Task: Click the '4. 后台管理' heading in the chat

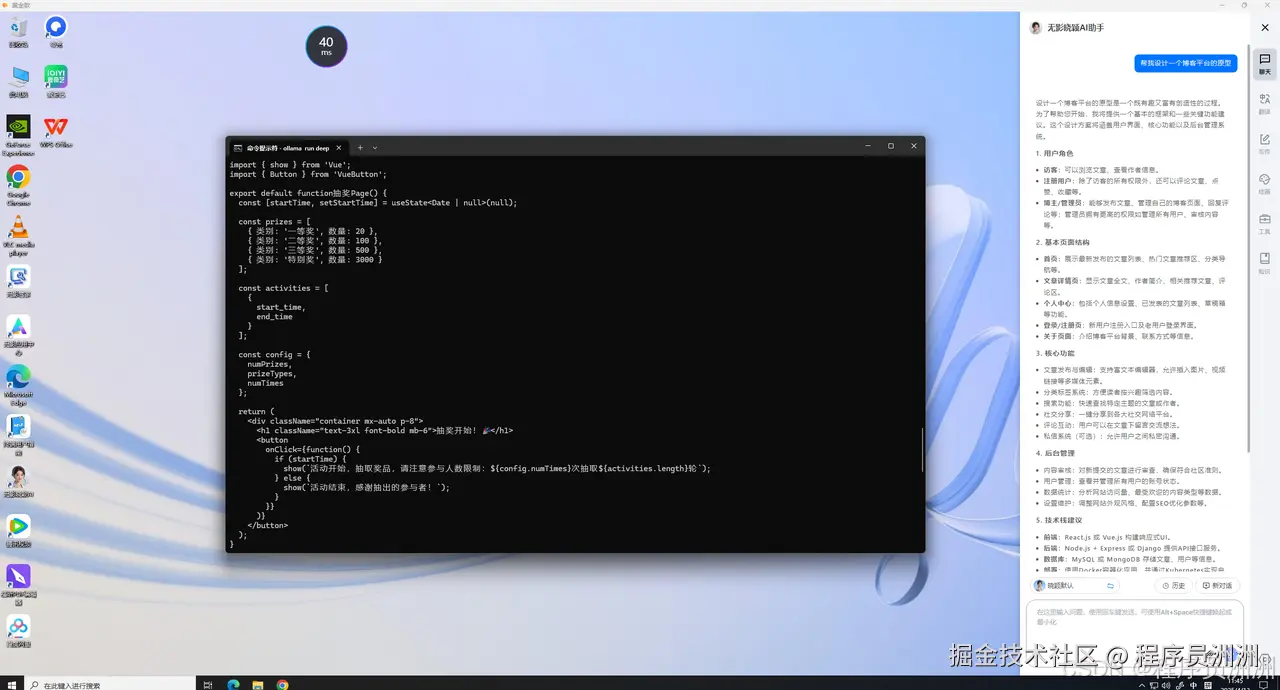Action: pyautogui.click(x=1054, y=453)
